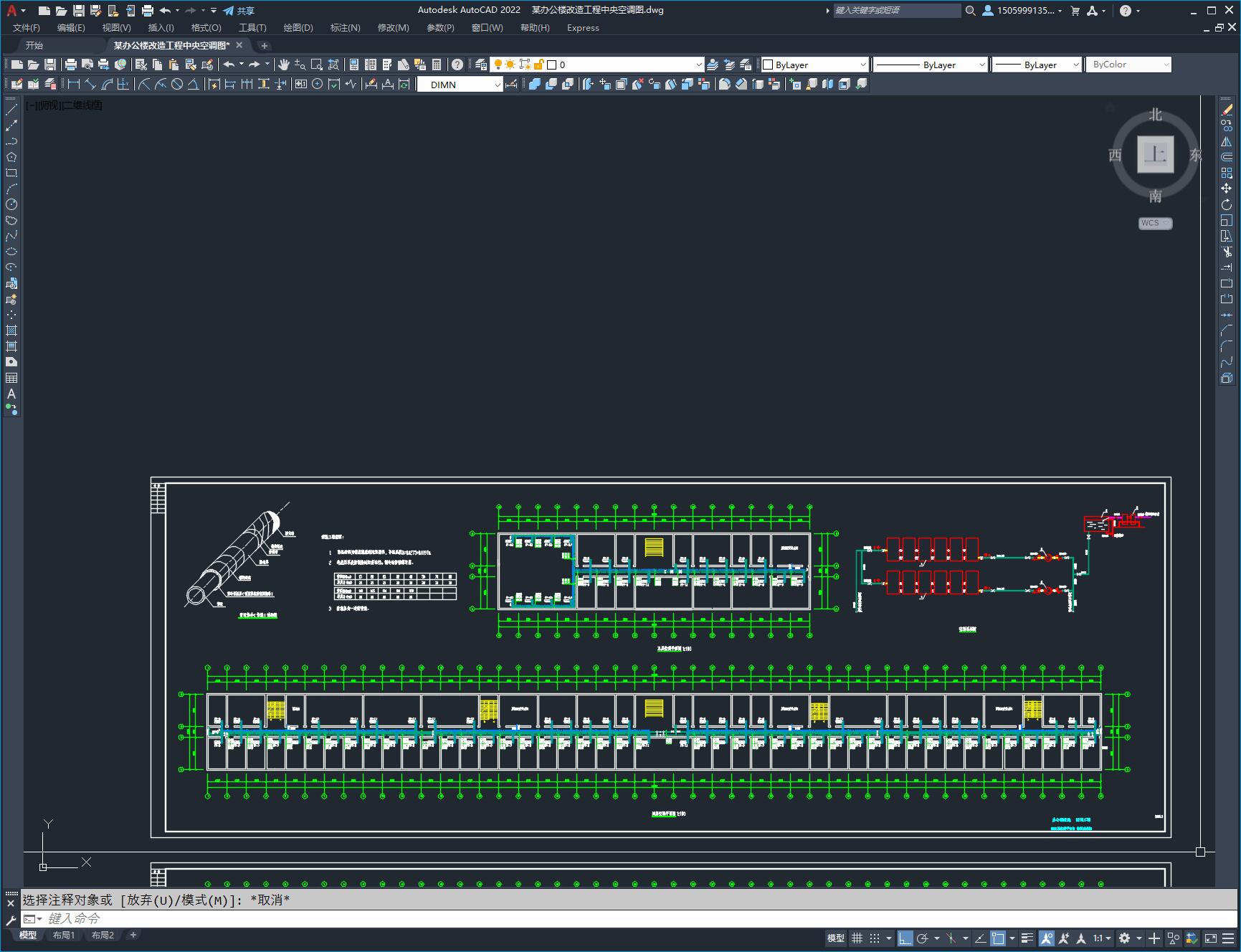Toggle polar tracking in status bar
The width and height of the screenshot is (1241, 952).
(x=923, y=938)
